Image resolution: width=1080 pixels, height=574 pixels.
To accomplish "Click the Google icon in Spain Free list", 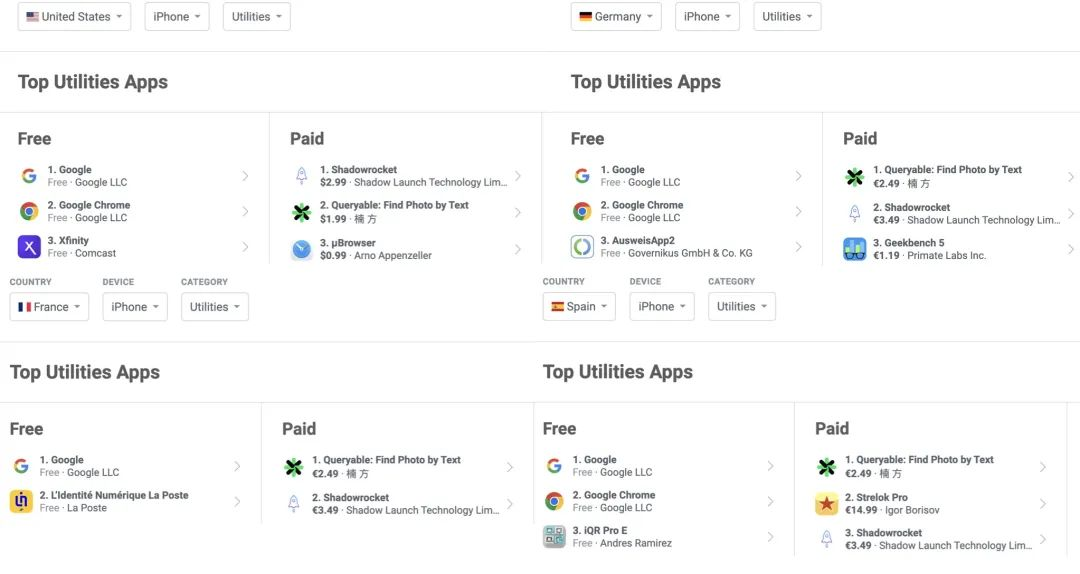I will (554, 466).
